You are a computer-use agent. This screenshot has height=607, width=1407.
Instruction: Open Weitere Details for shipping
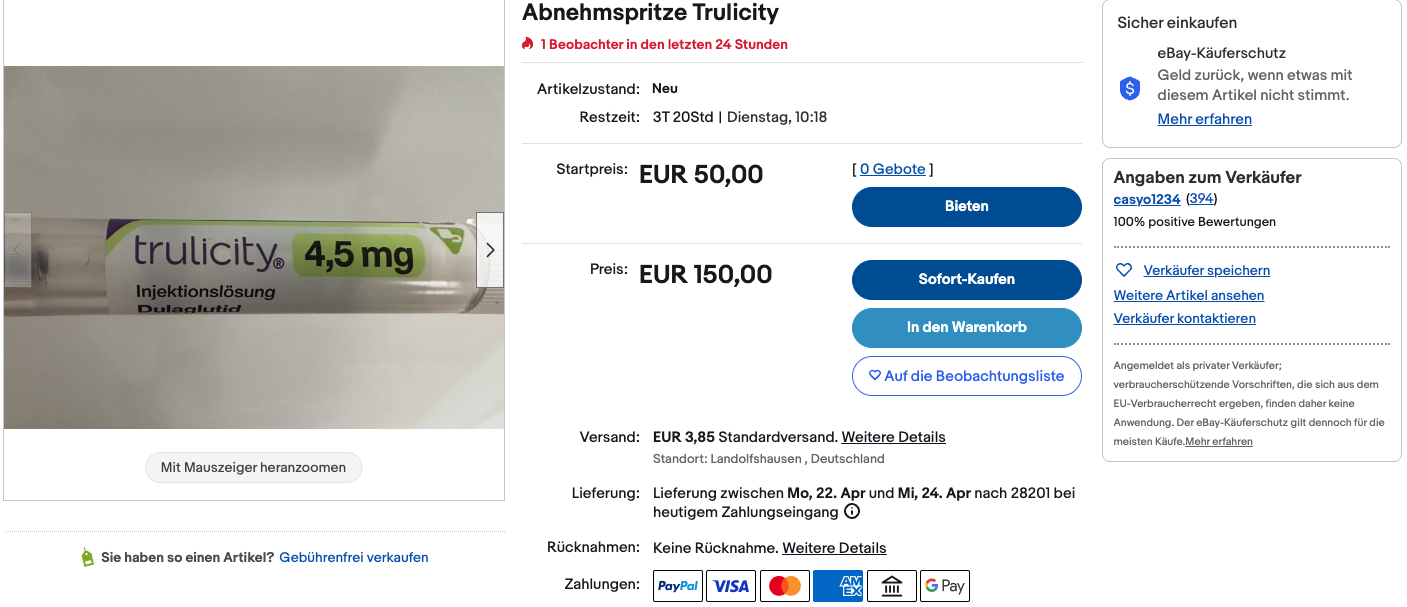893,437
